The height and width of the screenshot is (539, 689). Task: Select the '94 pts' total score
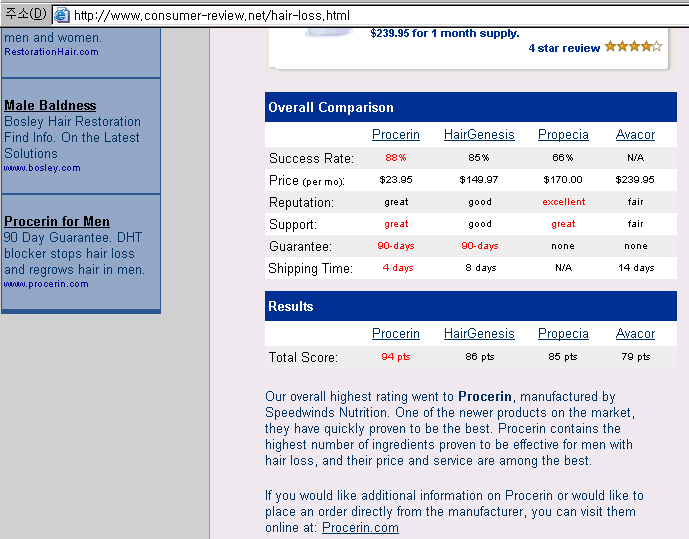[x=395, y=357]
